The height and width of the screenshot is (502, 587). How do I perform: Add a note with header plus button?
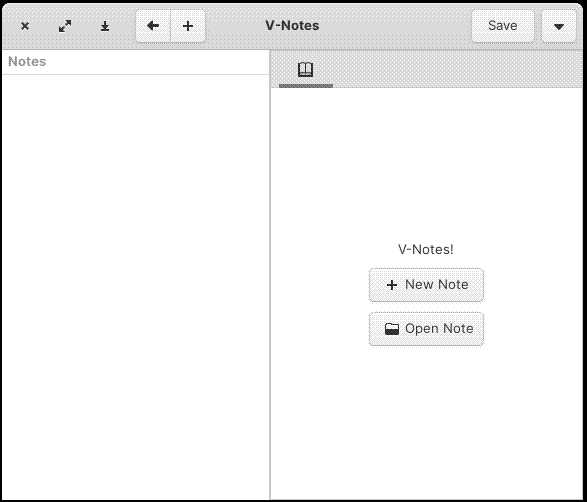click(x=188, y=26)
